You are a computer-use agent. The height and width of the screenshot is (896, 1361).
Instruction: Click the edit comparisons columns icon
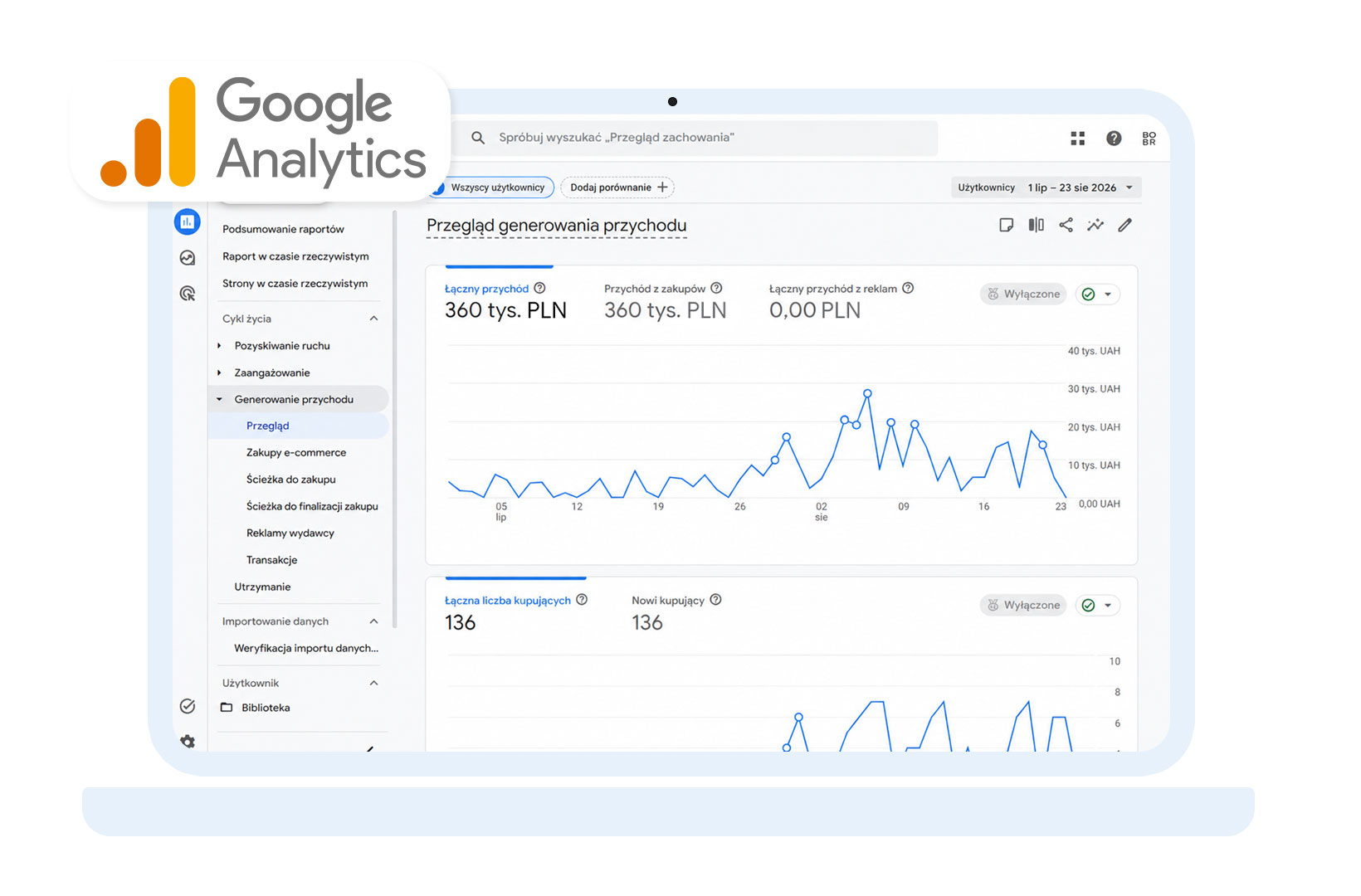1037,225
